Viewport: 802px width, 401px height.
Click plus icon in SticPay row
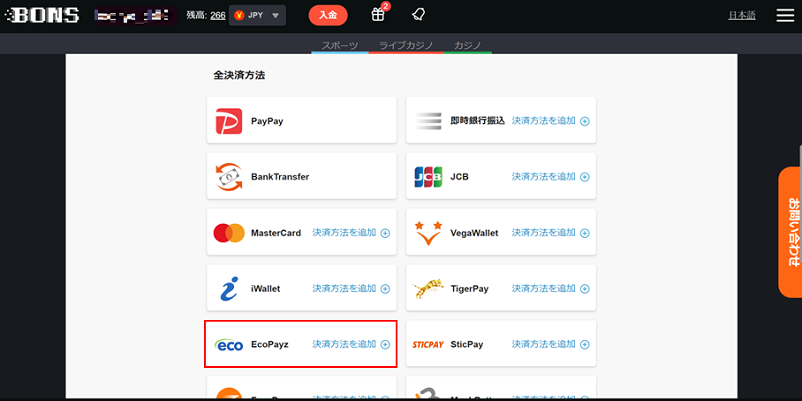click(585, 345)
